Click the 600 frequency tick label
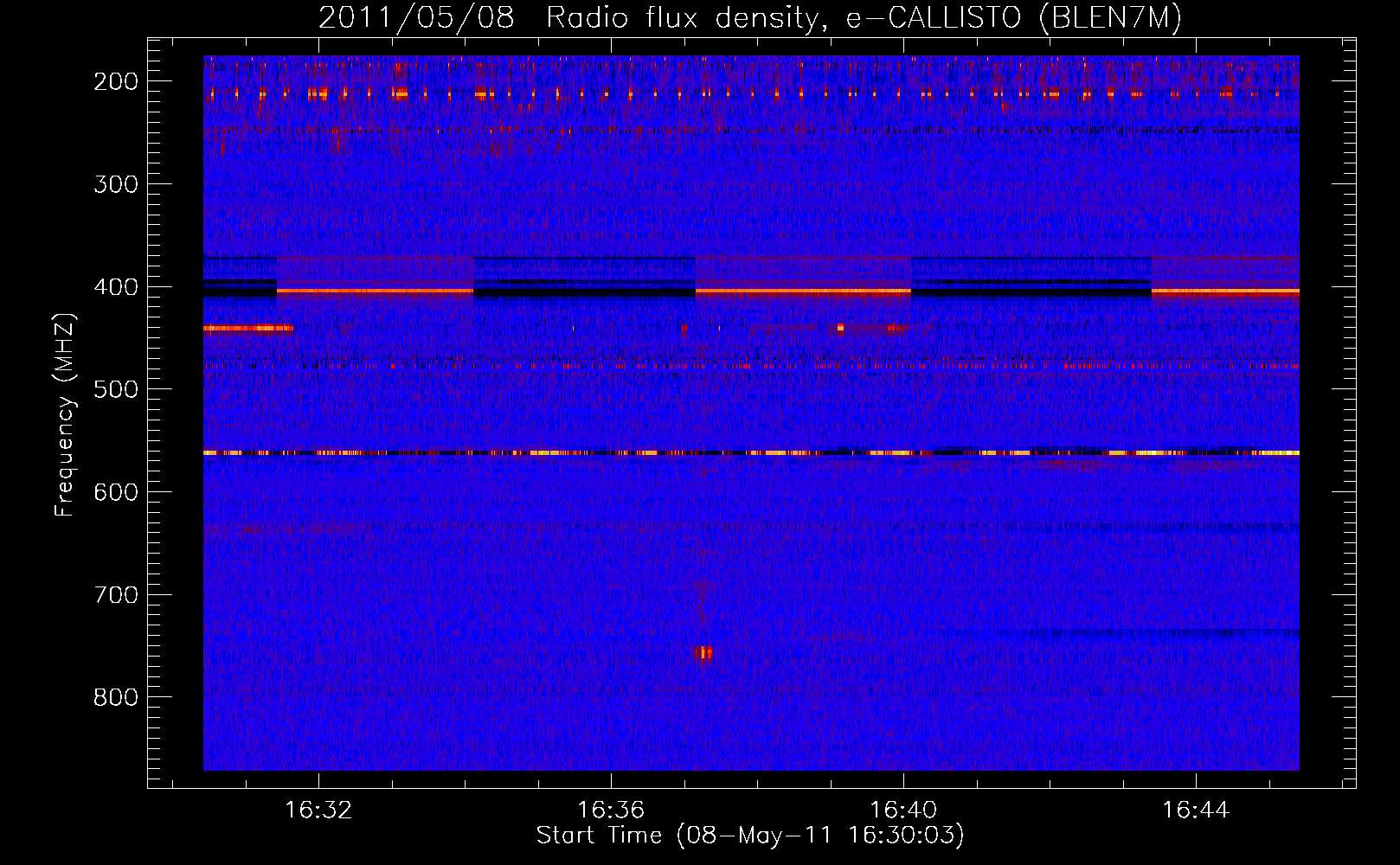Screen dimensions: 1400x865 click(x=116, y=492)
